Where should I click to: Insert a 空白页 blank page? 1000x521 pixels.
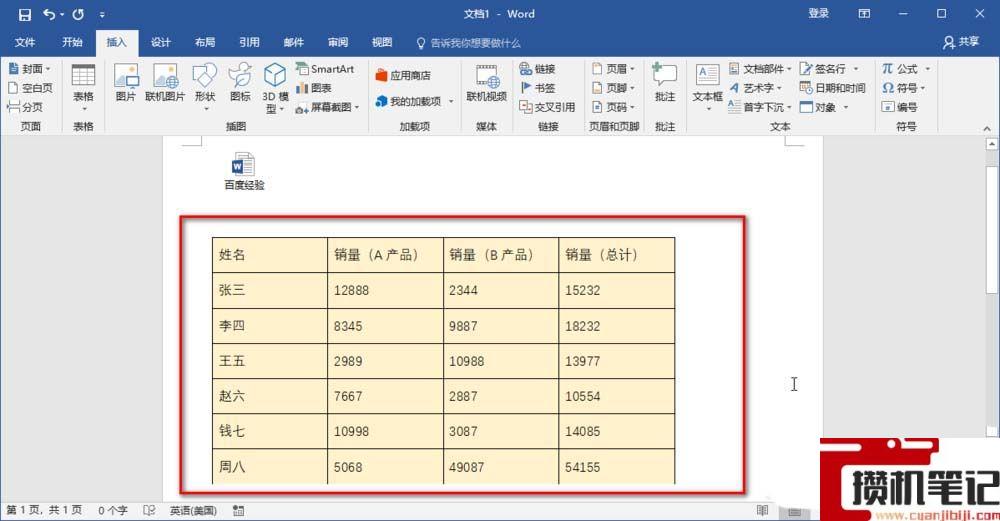tap(30, 88)
